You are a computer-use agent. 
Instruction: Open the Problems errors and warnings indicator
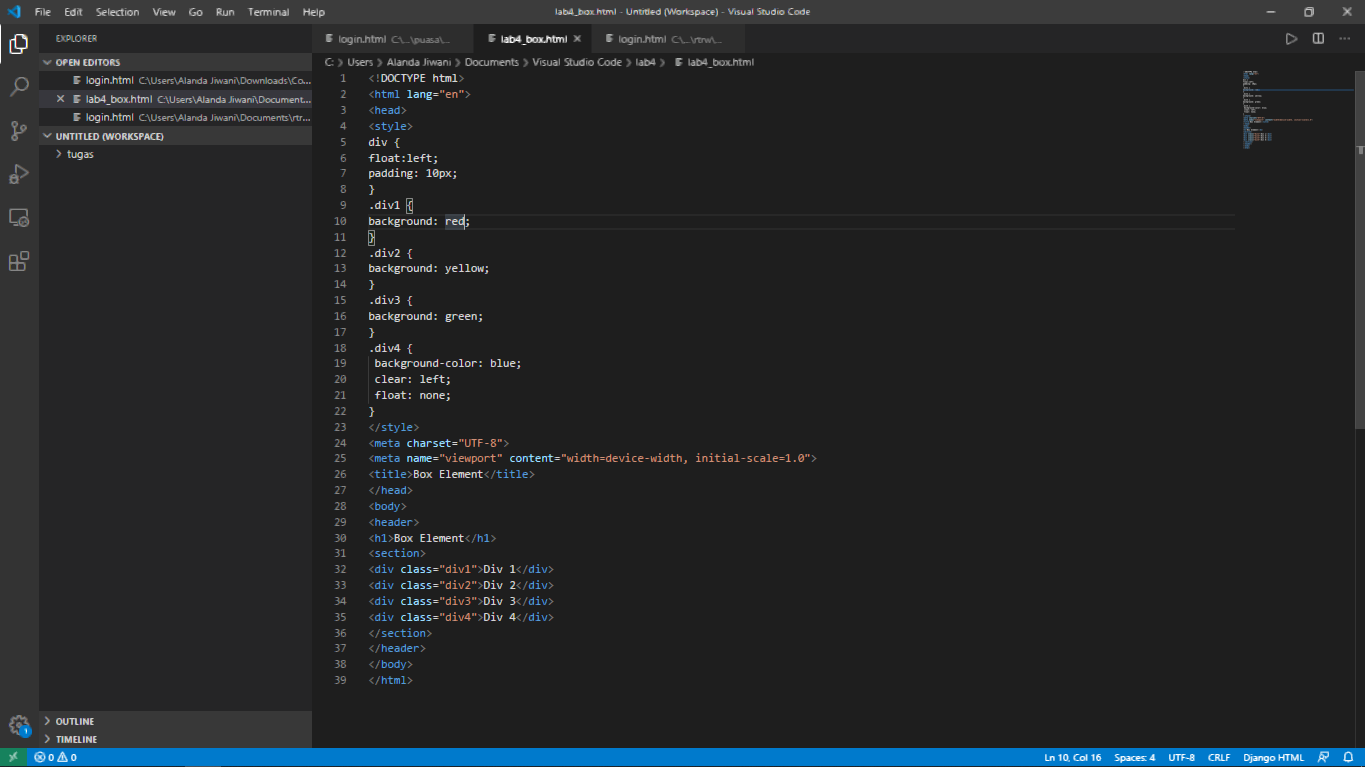point(55,757)
